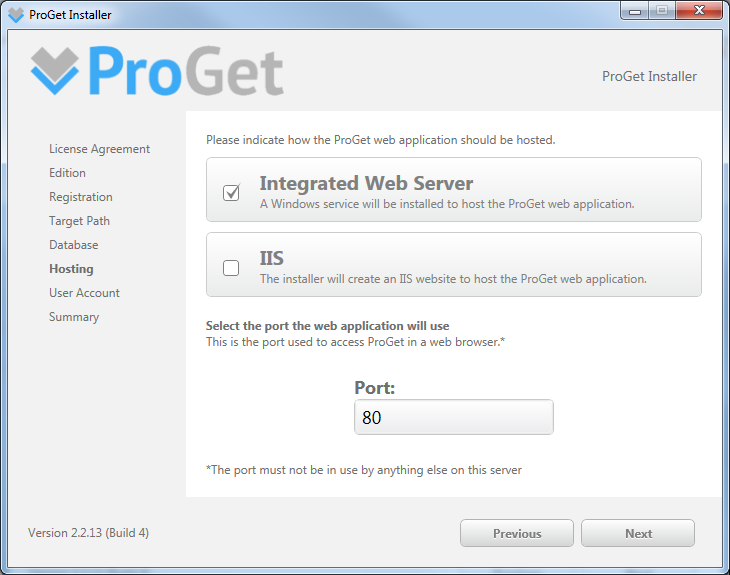Click the port-in-use footnote text

click(x=364, y=470)
